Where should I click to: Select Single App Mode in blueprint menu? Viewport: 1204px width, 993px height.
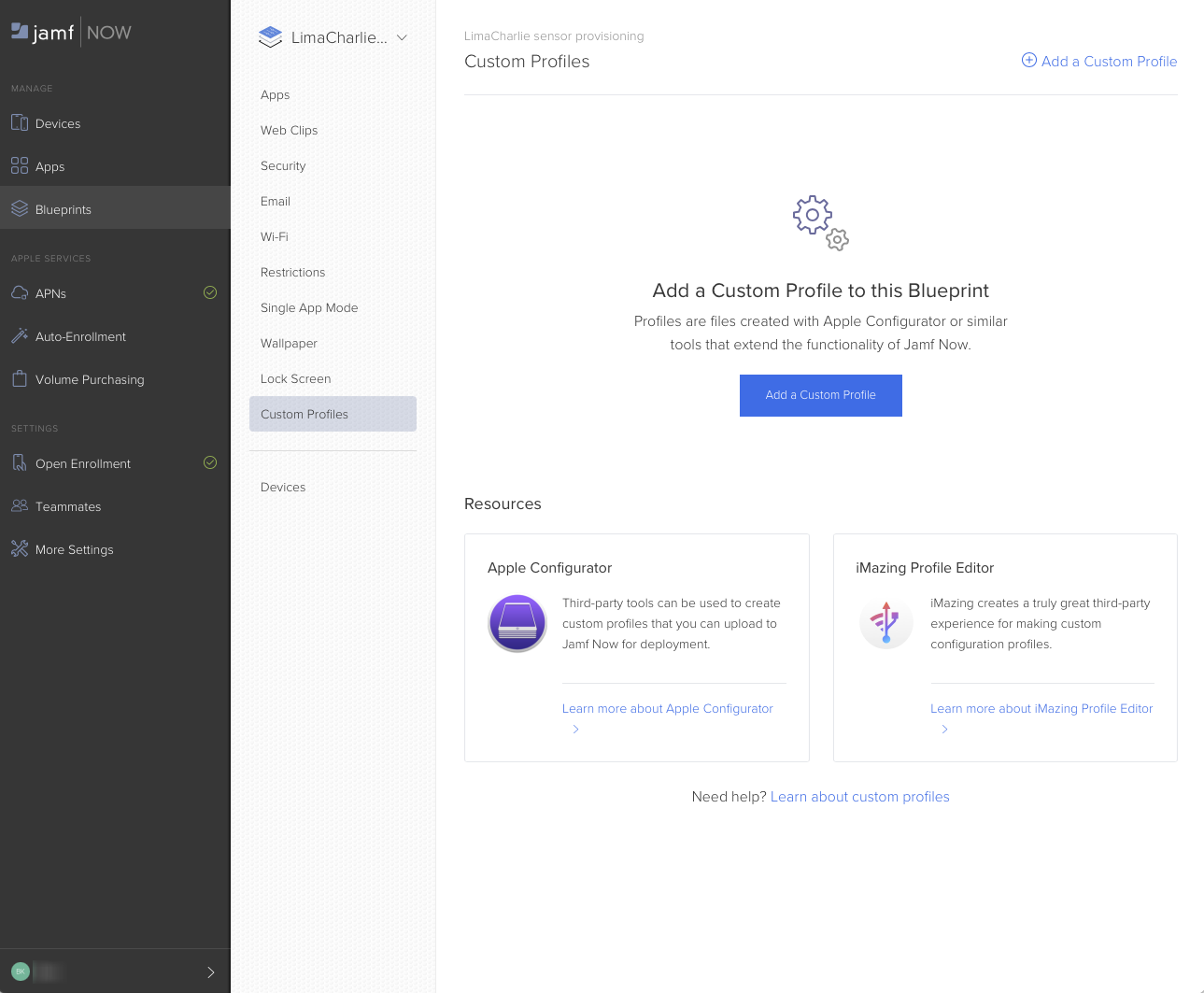309,308
